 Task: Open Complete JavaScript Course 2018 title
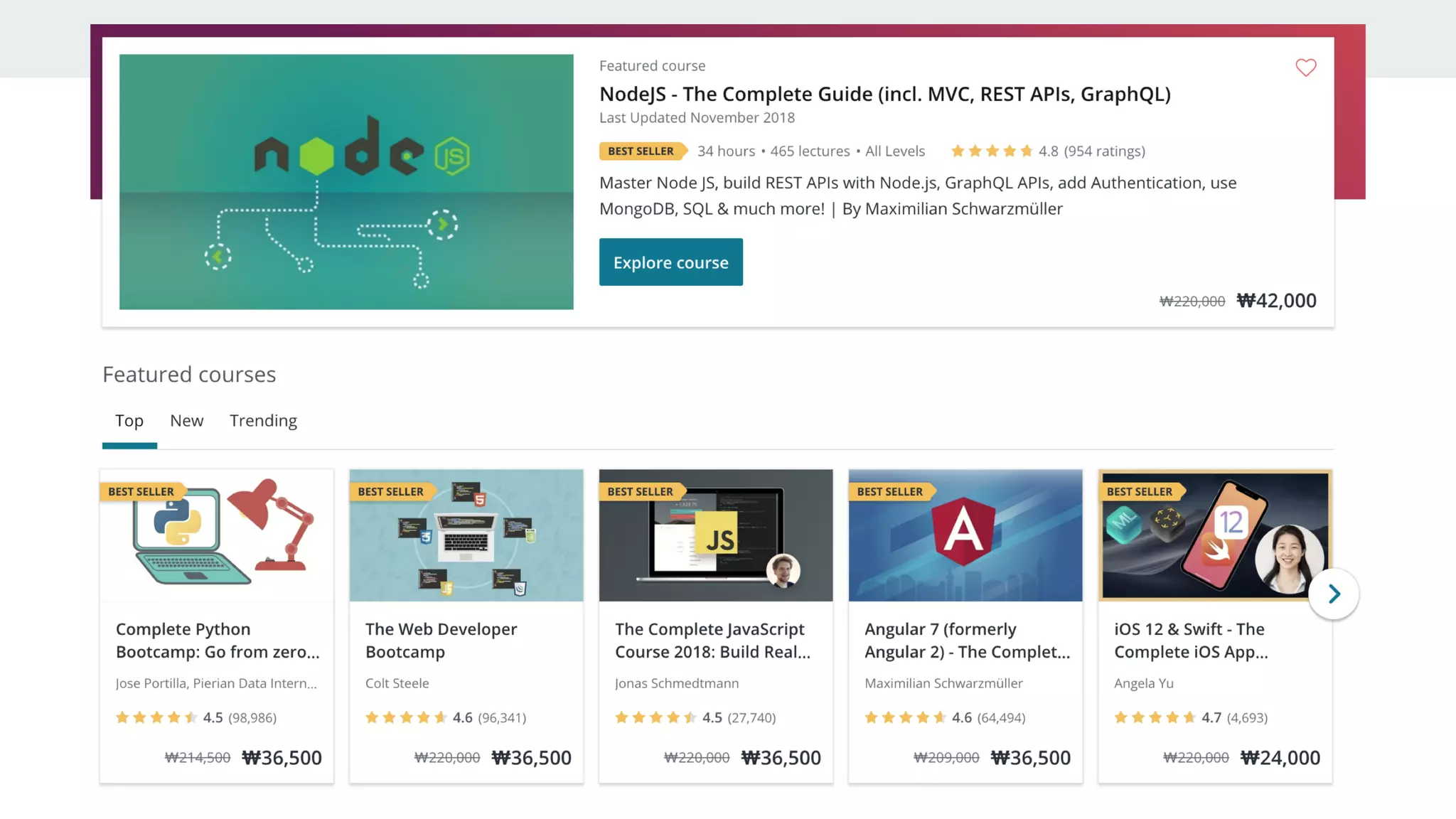click(712, 641)
